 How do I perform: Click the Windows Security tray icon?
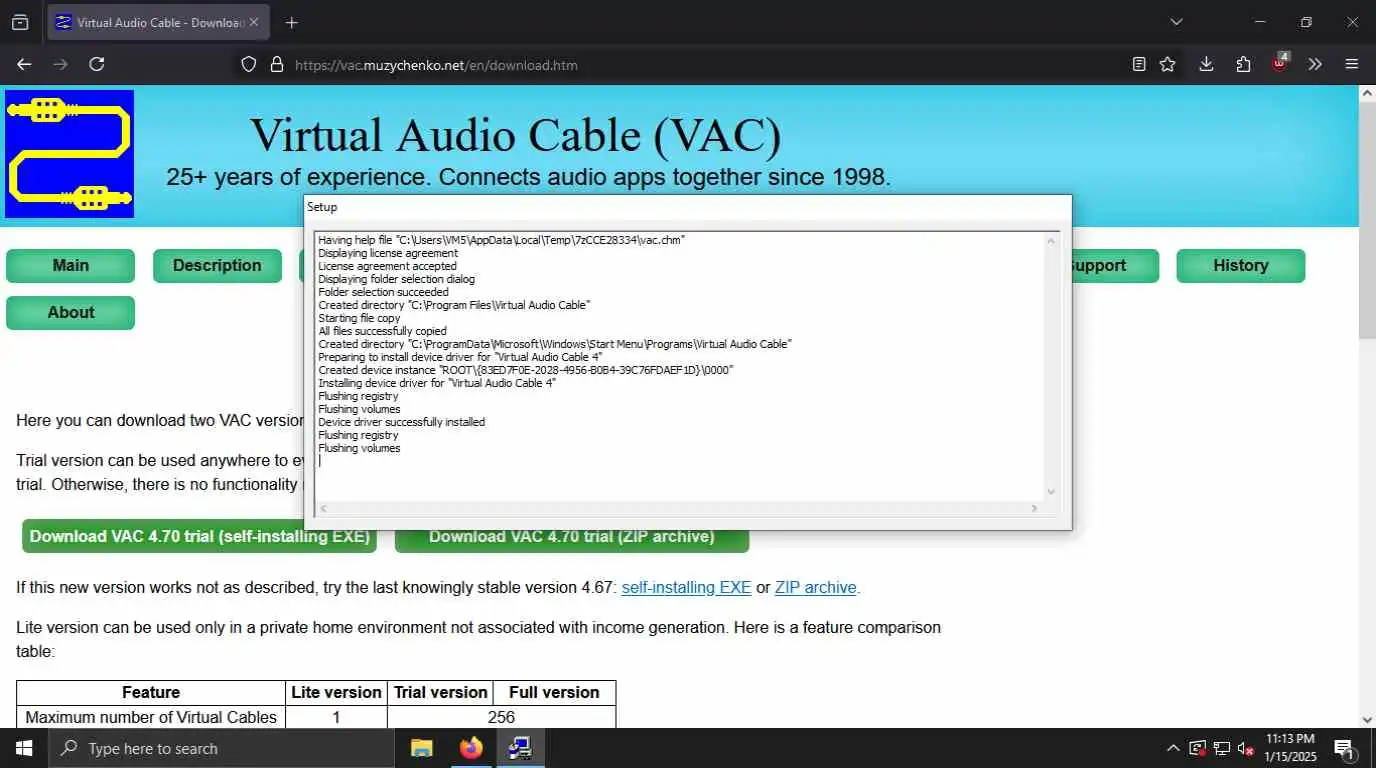click(x=1197, y=748)
